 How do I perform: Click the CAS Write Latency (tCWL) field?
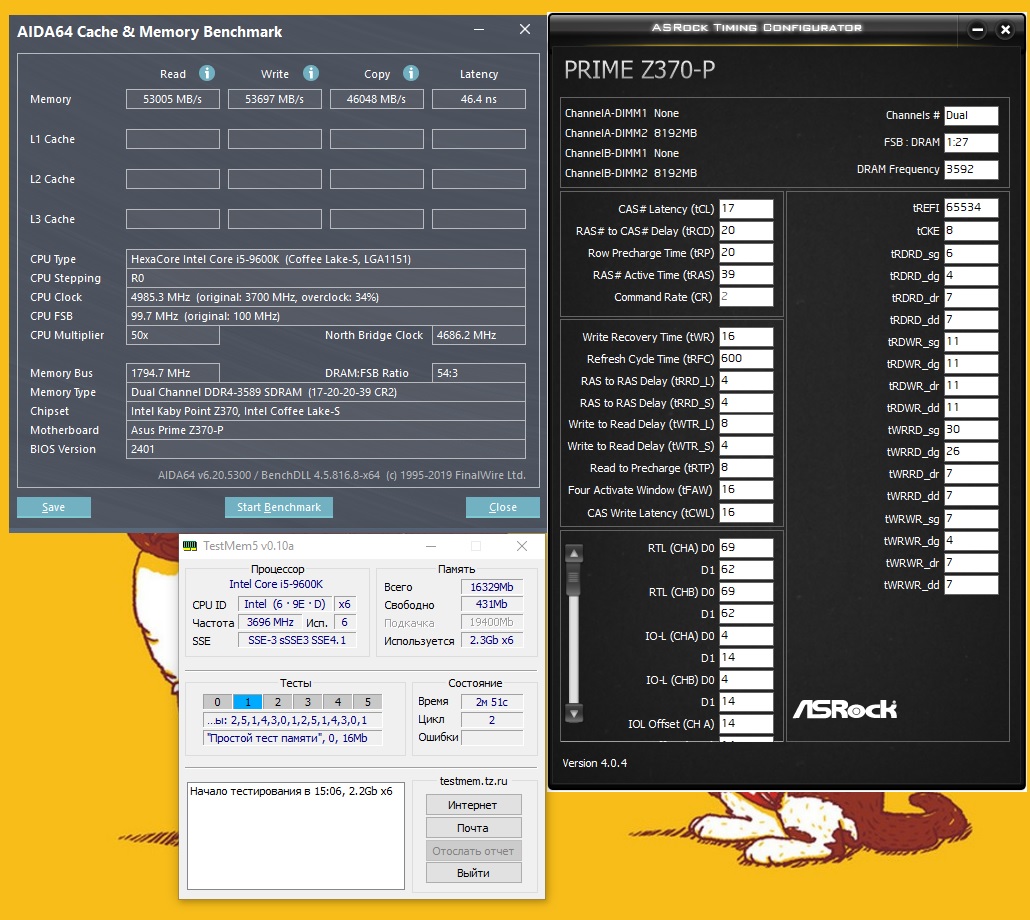click(x=746, y=513)
